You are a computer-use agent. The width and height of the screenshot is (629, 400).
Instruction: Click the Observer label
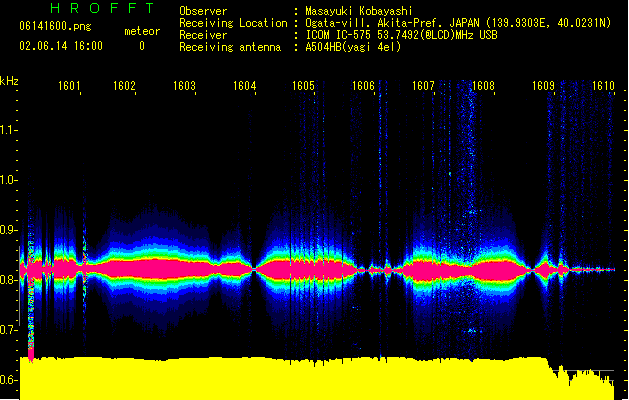coord(203,11)
